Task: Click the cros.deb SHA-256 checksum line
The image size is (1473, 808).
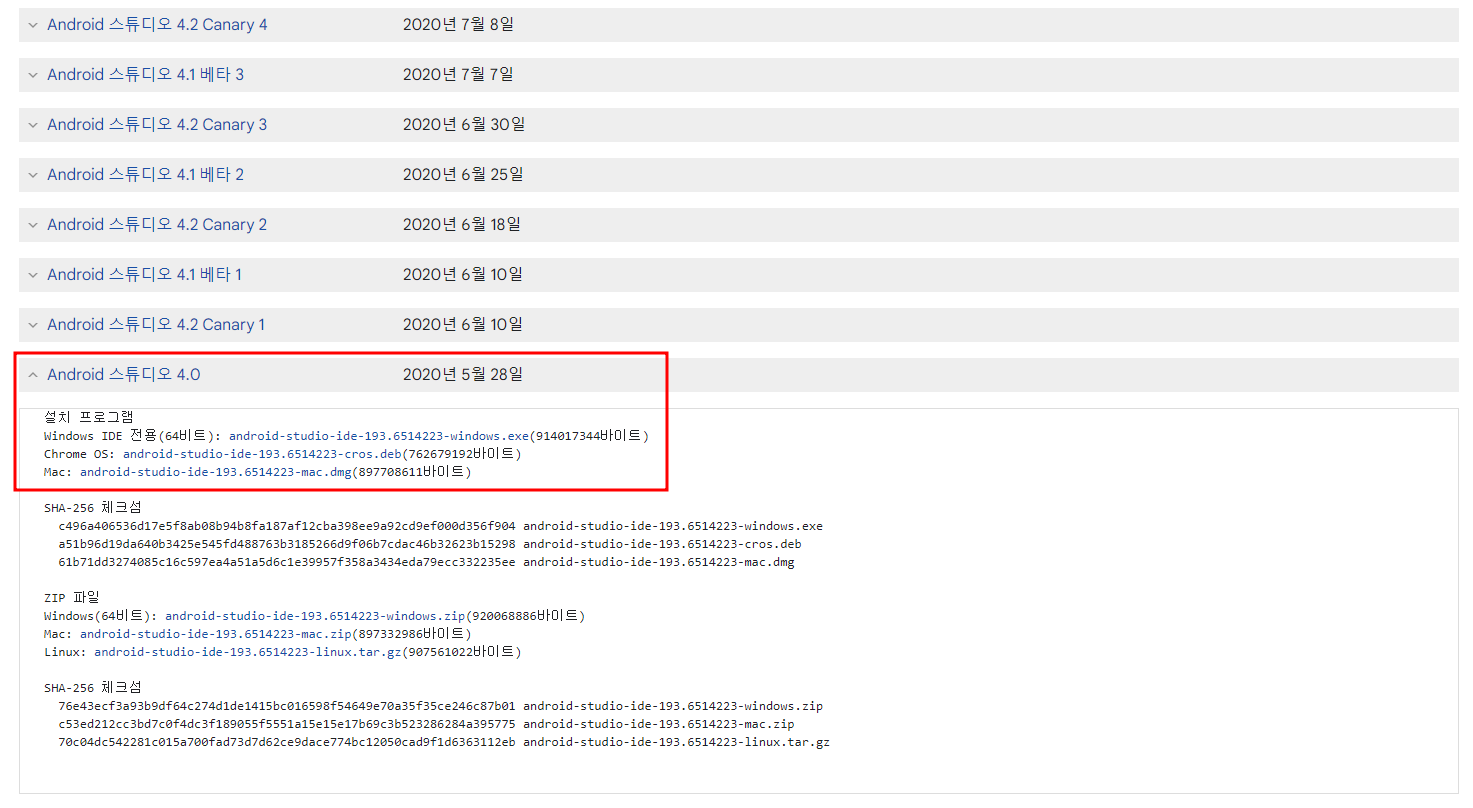Action: click(429, 544)
